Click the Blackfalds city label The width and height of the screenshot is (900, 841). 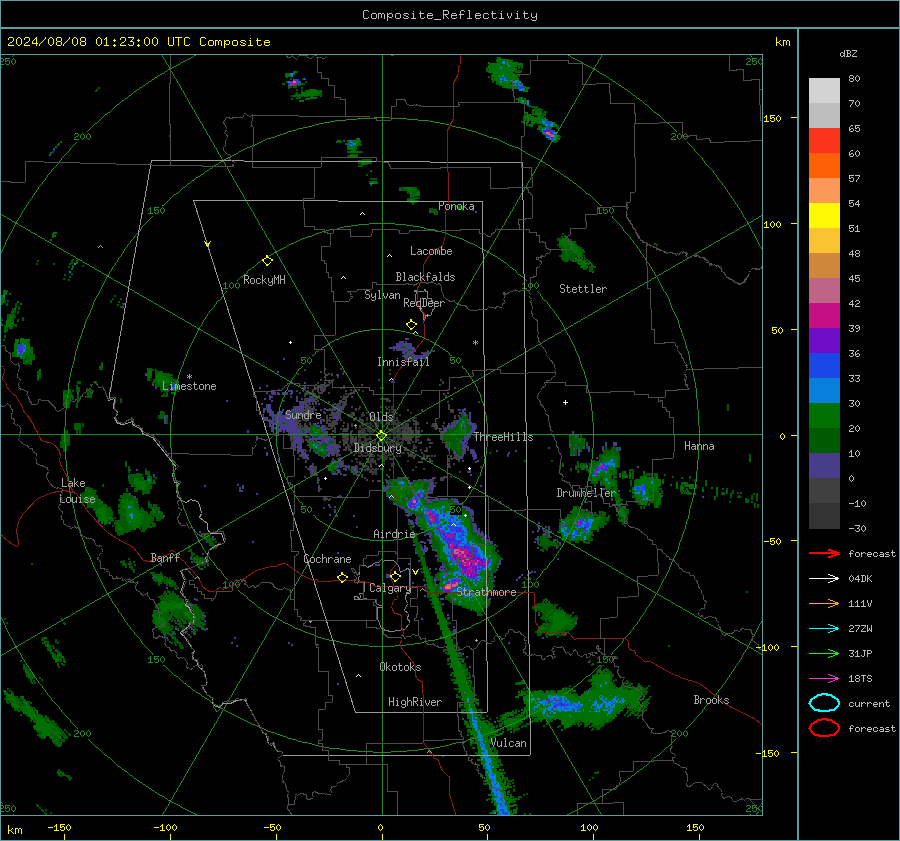425,277
